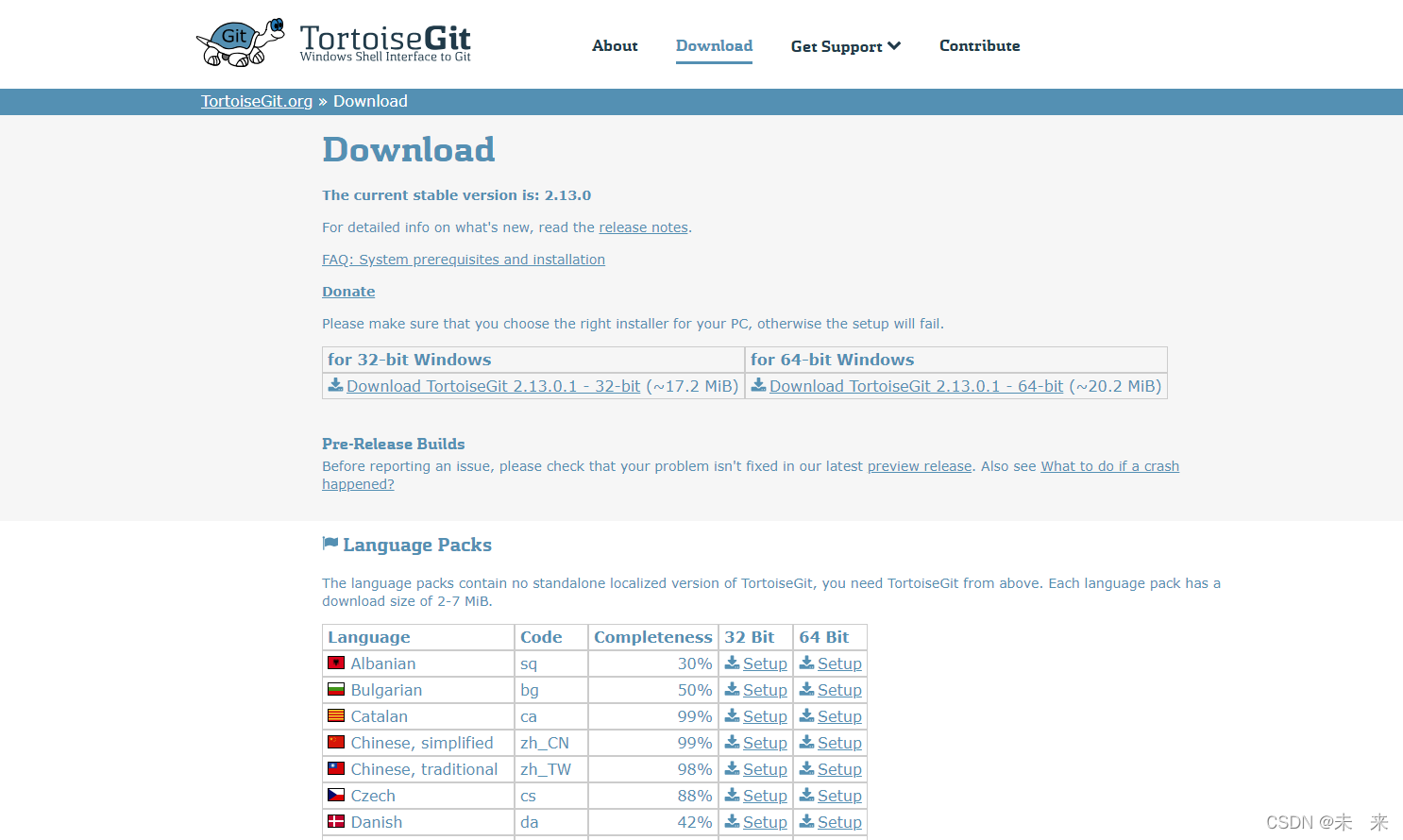The width and height of the screenshot is (1403, 840).
Task: Click the 64-bit download arrow icon
Action: [758, 385]
